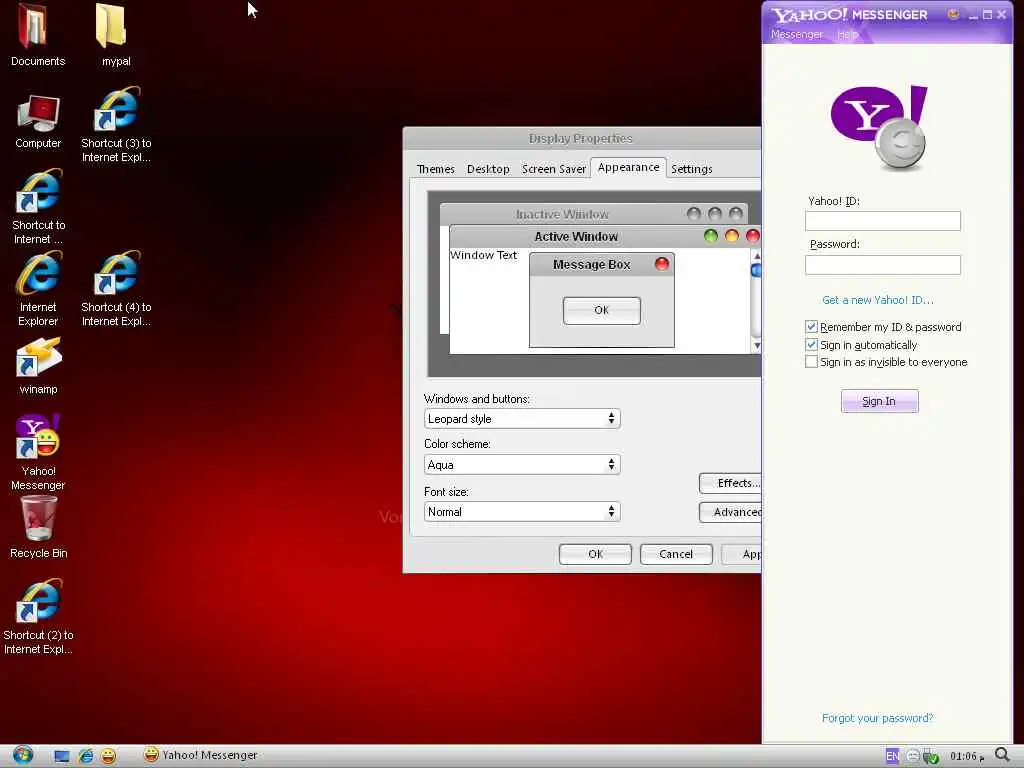The image size is (1024, 768).
Task: Select Shortcut (3) to Internet Explorer icon
Action: [x=116, y=125]
